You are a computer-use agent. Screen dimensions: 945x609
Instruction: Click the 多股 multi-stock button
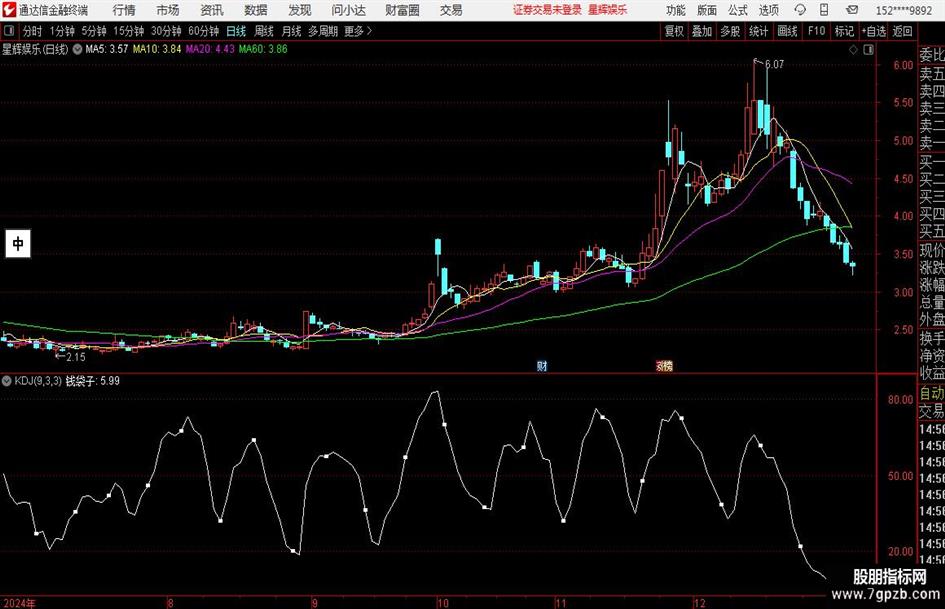(x=730, y=31)
